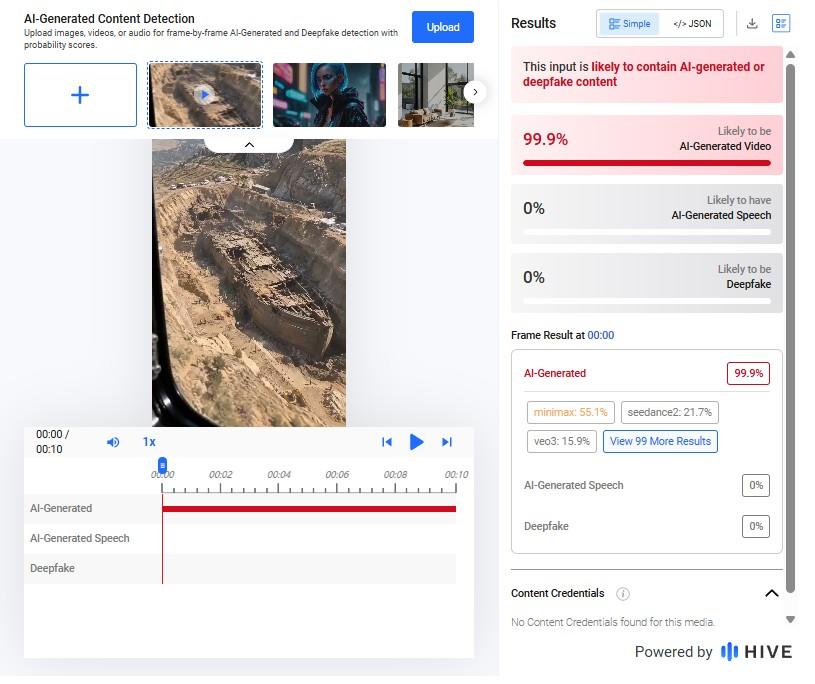Collapse the Content Credentials section
Image resolution: width=815 pixels, height=684 pixels.
[x=772, y=594]
